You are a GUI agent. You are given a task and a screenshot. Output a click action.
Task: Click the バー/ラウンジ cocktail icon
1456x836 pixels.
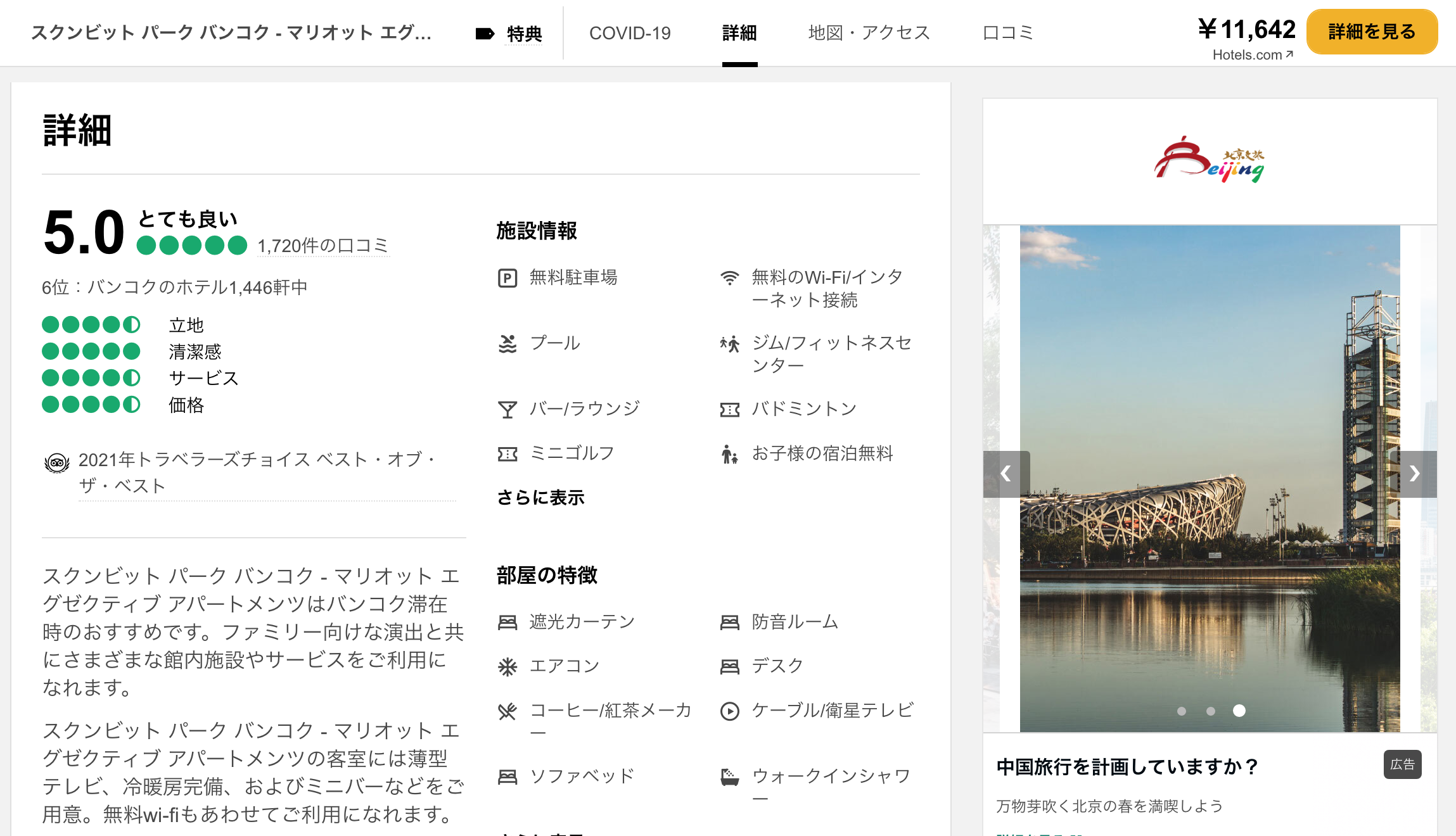pos(507,408)
